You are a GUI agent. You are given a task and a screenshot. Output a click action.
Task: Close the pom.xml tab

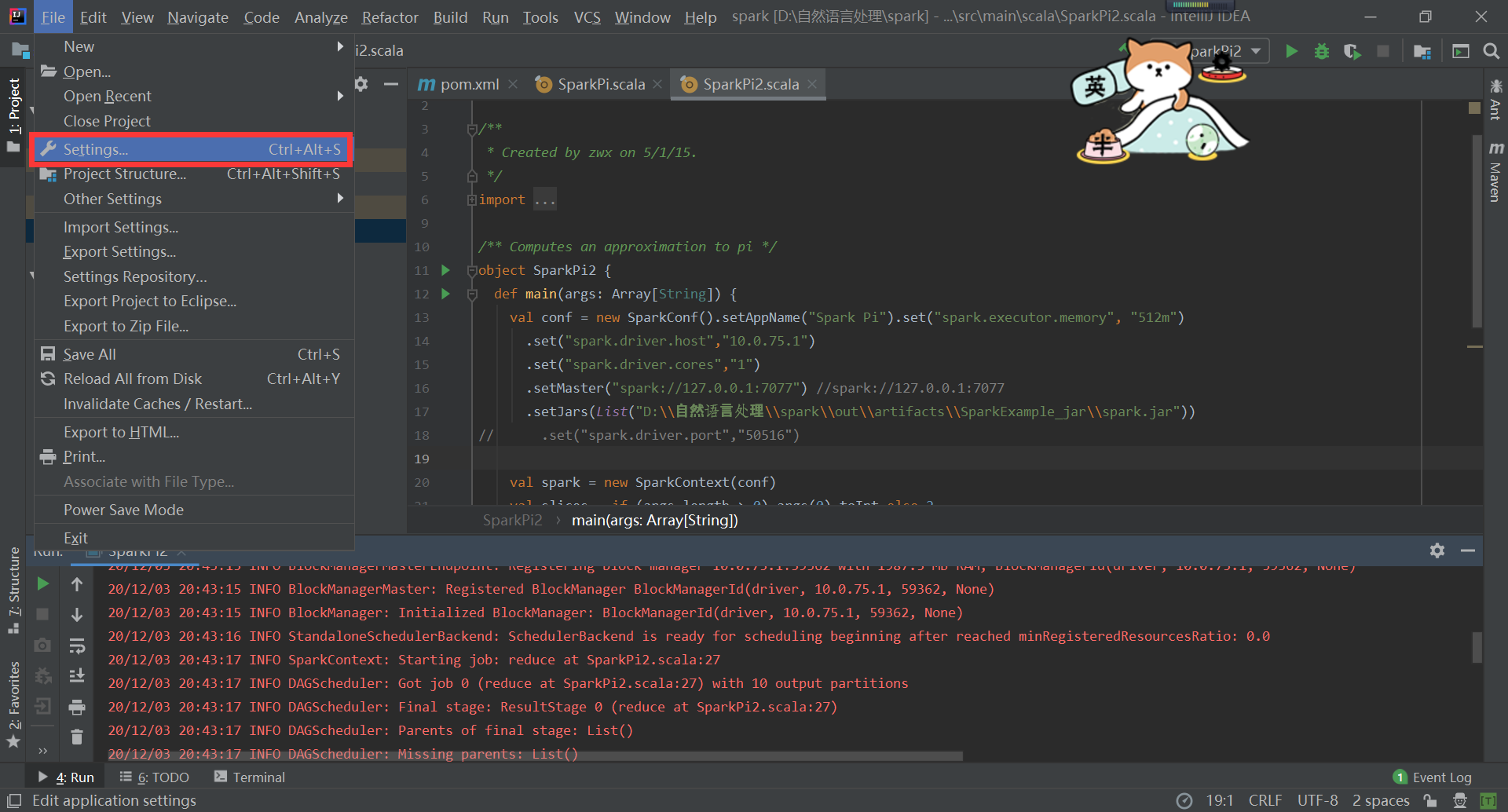[x=513, y=84]
